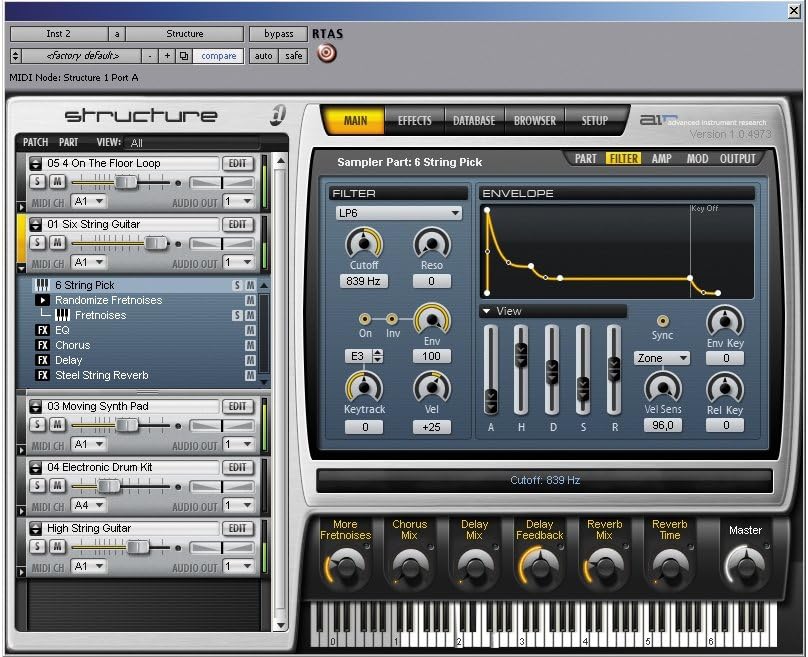Click the red RTAS target icon
The image size is (808, 657).
326,54
